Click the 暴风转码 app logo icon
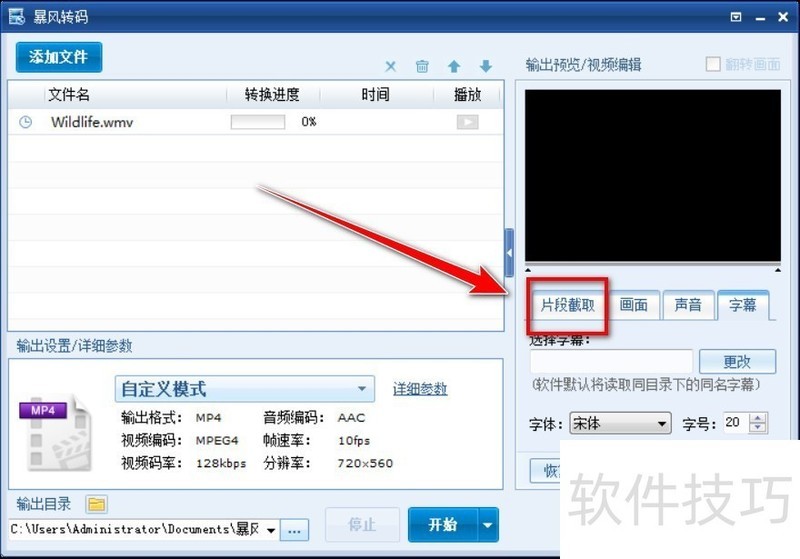800x559 pixels. (x=16, y=16)
